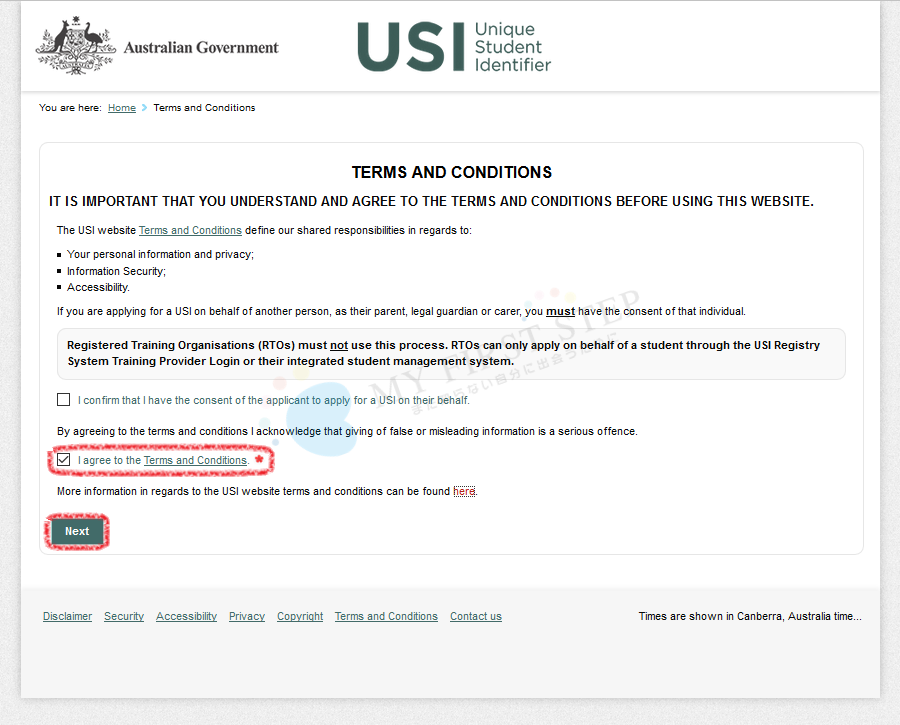Go to Home via the breadcrumb

pos(121,108)
